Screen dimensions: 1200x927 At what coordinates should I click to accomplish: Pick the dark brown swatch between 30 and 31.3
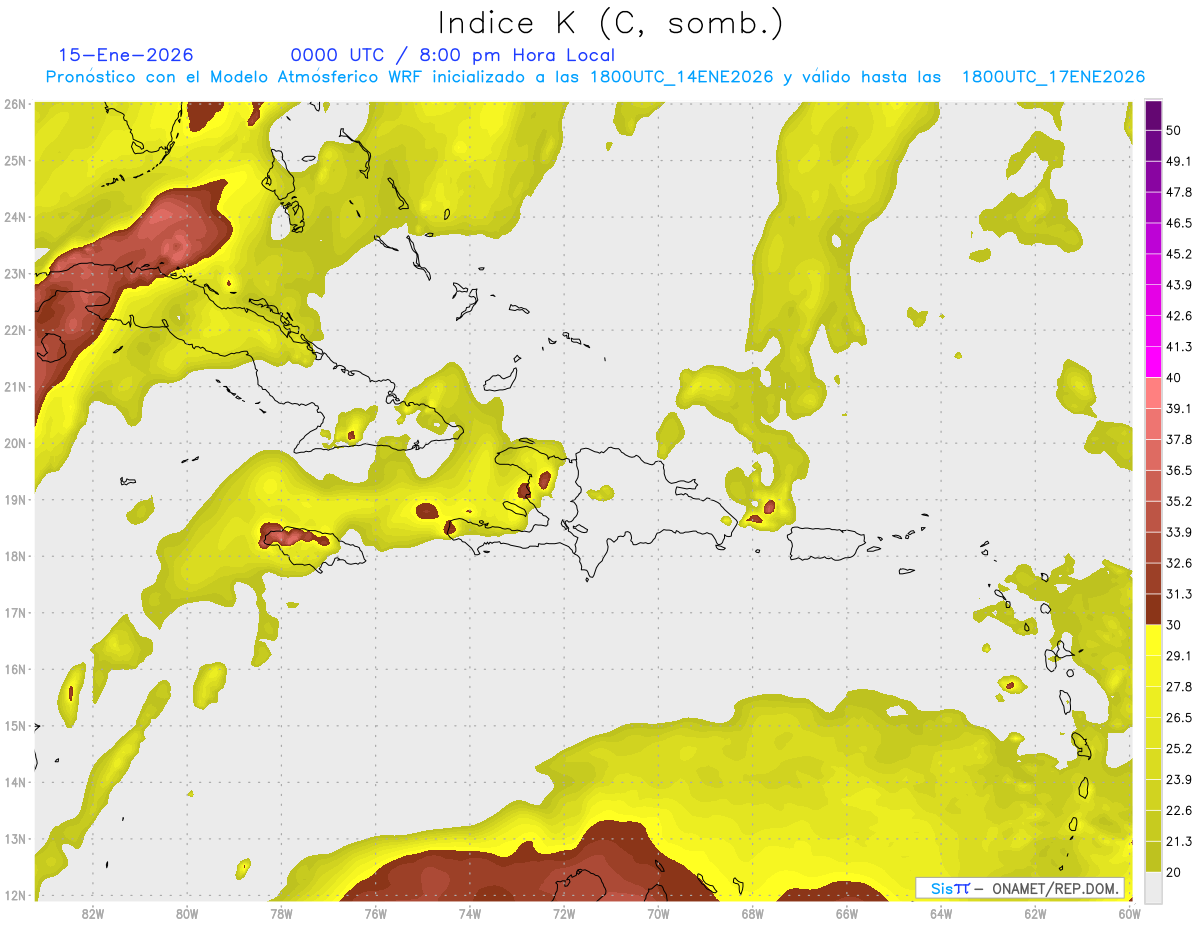(x=1153, y=609)
